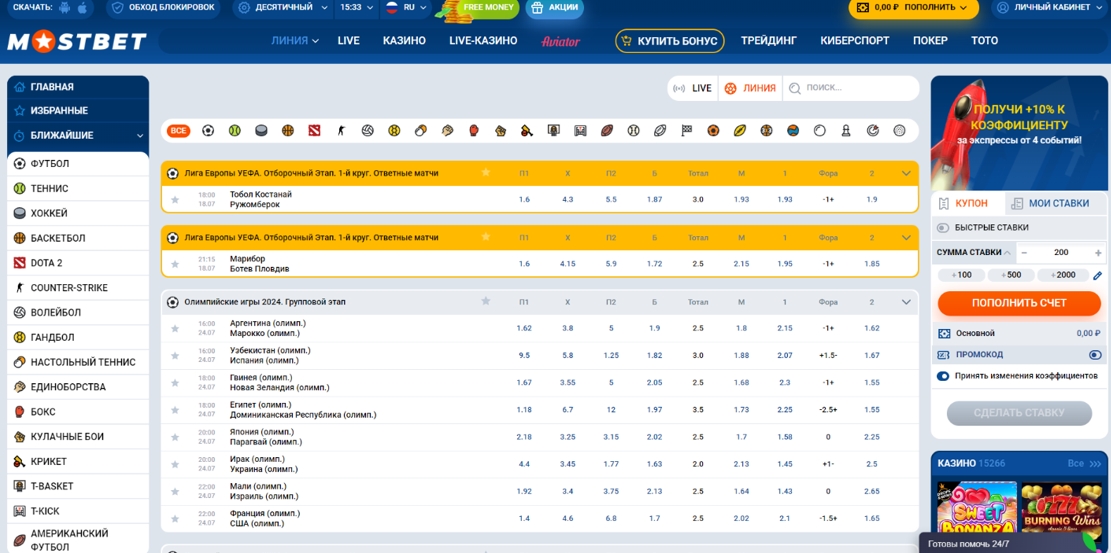The height and width of the screenshot is (553, 1111).
Task: Increase stake with the plus button
Action: [1098, 252]
